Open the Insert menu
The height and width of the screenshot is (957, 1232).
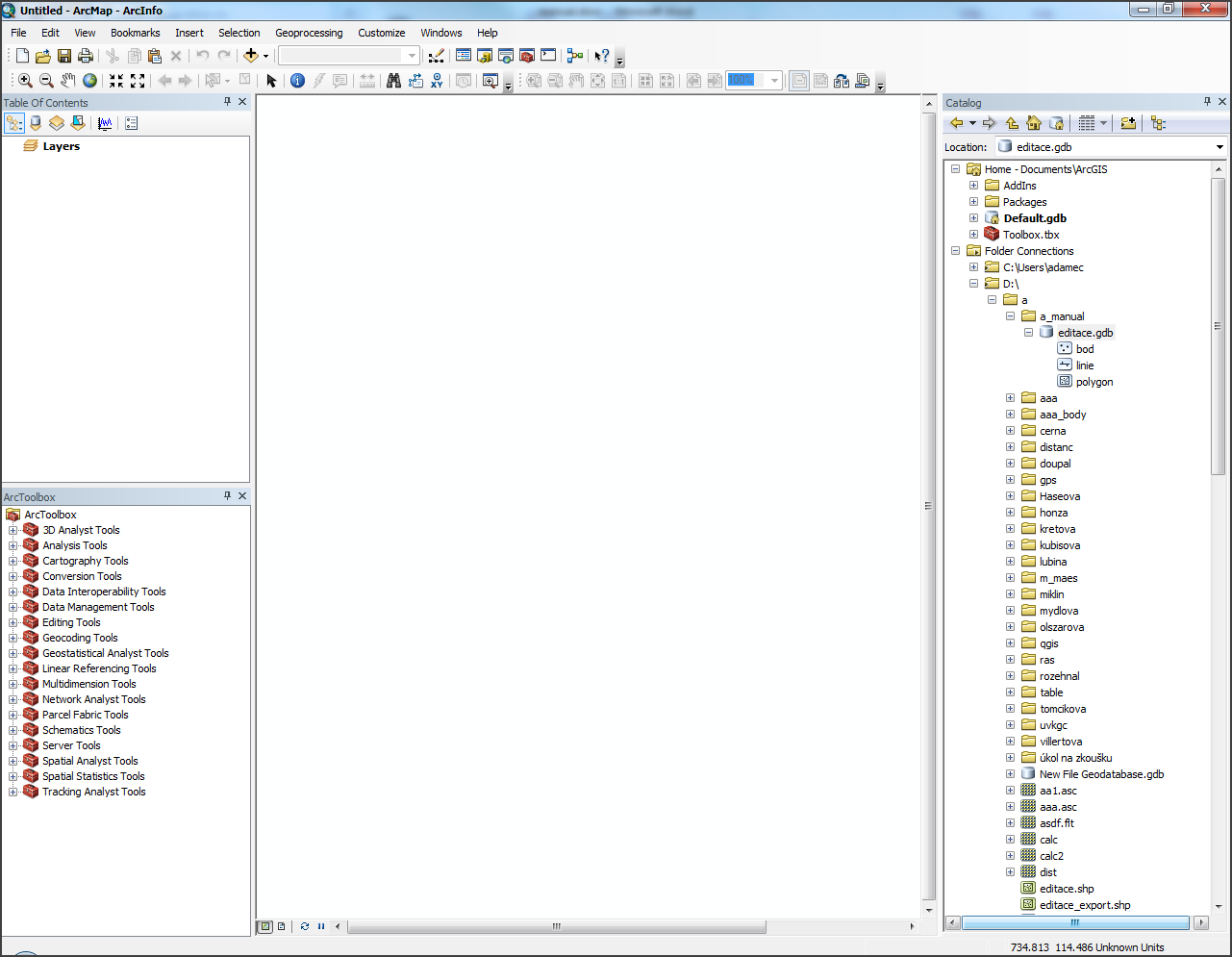189,33
